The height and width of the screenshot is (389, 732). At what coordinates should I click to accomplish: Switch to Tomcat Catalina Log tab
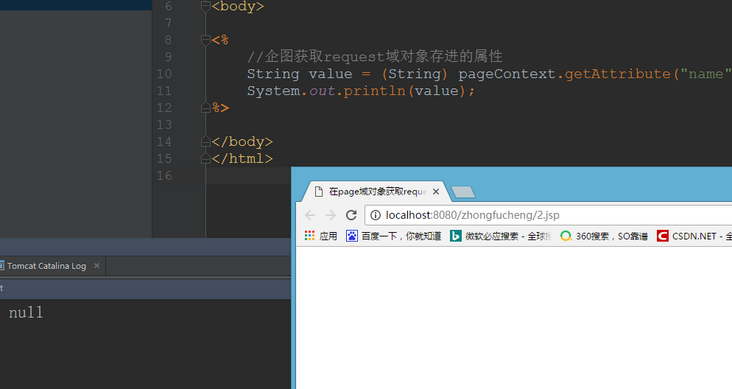[x=46, y=266]
